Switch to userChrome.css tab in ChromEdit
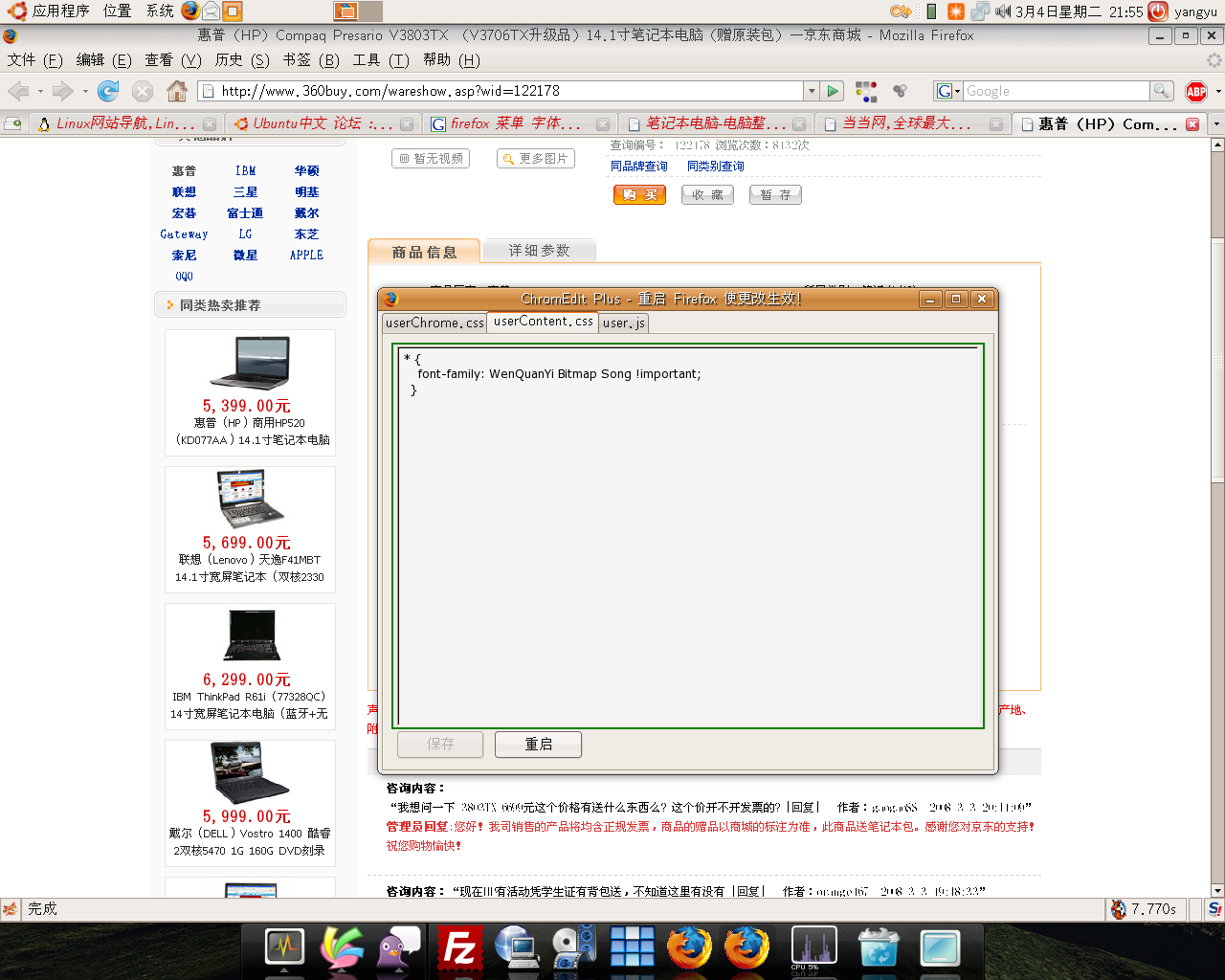The height and width of the screenshot is (980, 1225). point(434,323)
